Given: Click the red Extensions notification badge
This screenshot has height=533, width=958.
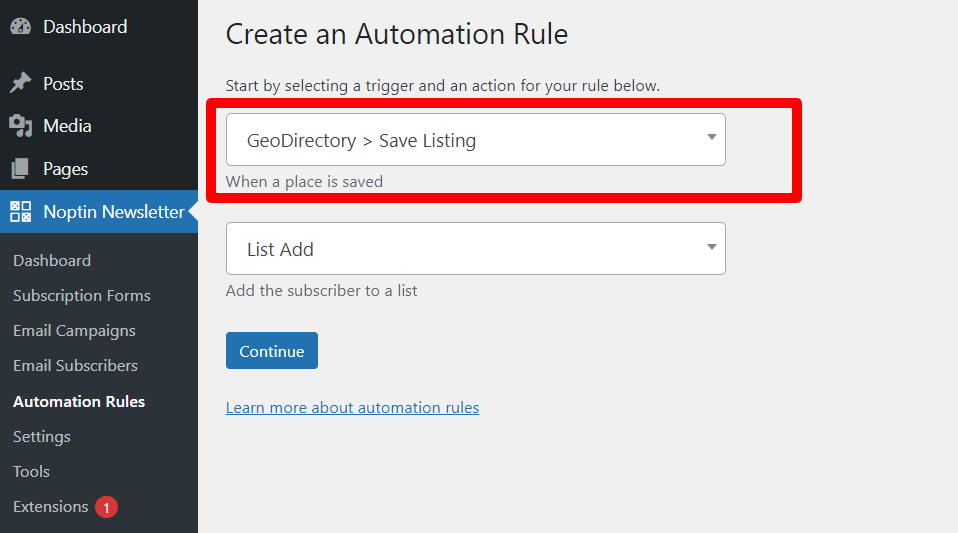Looking at the screenshot, I should coord(106,507).
